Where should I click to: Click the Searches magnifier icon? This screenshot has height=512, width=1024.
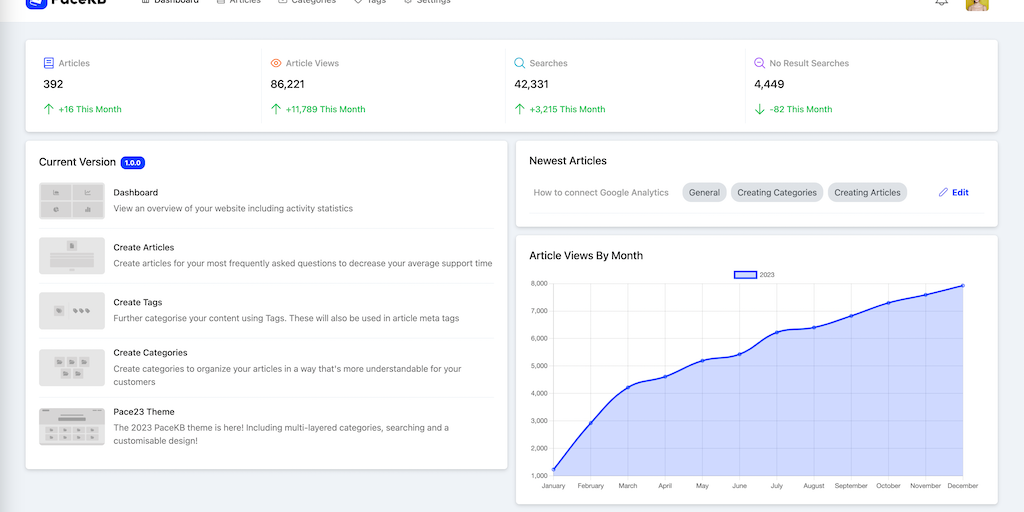pyautogui.click(x=519, y=63)
